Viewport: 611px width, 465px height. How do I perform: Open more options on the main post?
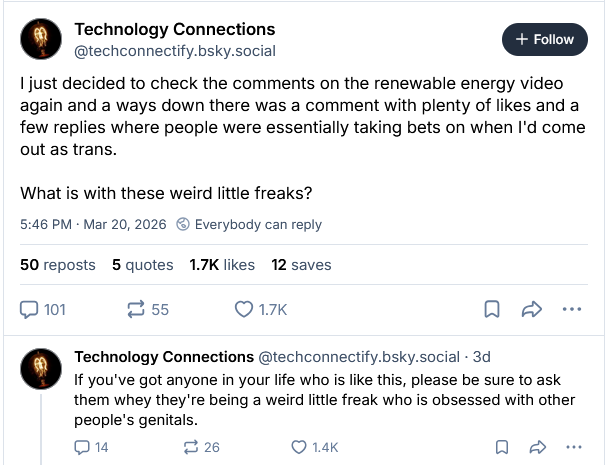[x=572, y=310]
